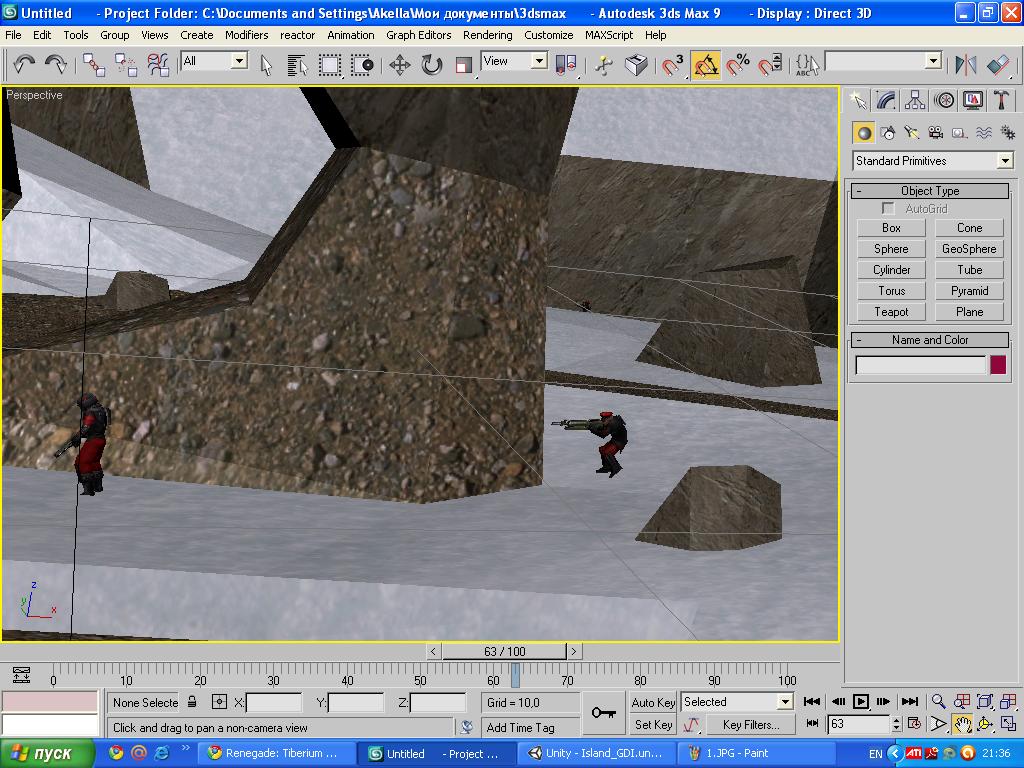Open Edit Named Selection Sets

(807, 65)
